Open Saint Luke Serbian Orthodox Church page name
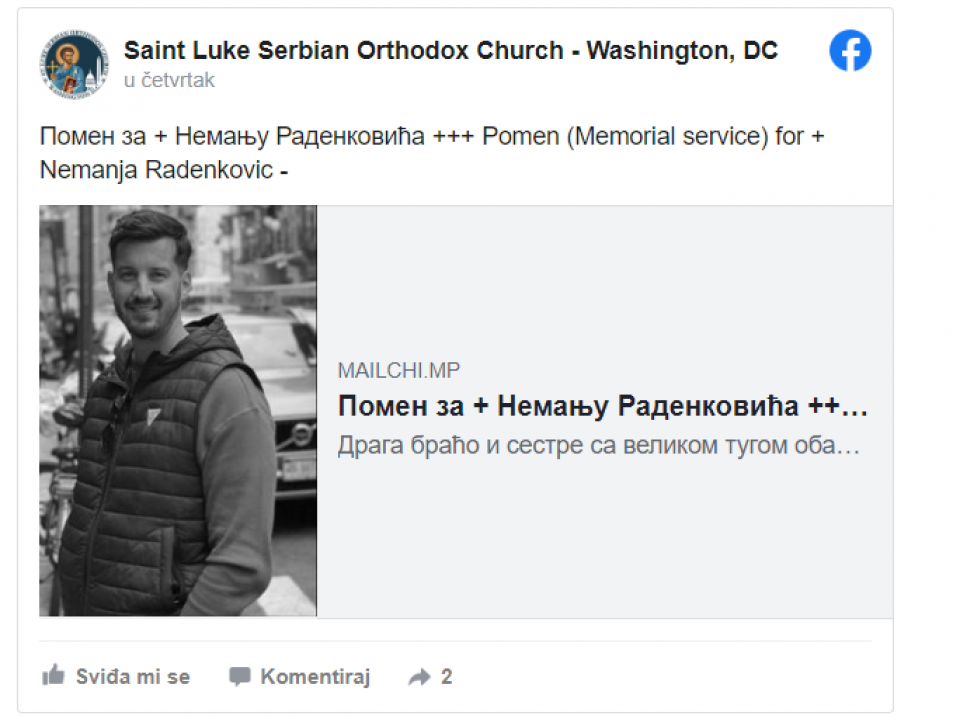The width and height of the screenshot is (960, 726). coord(451,50)
